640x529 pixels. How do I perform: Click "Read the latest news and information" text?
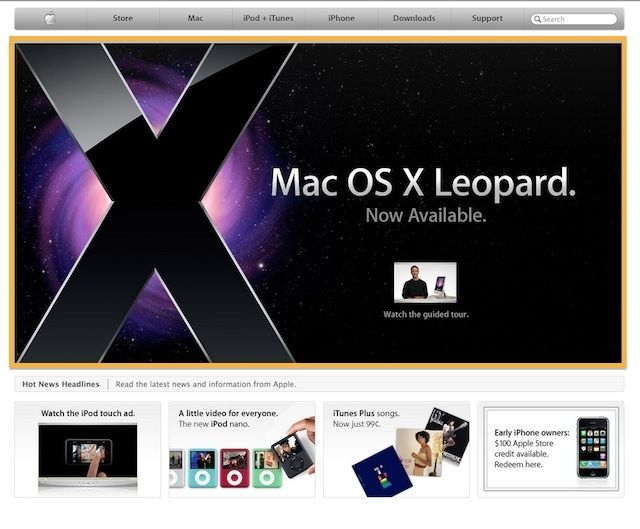(x=206, y=384)
